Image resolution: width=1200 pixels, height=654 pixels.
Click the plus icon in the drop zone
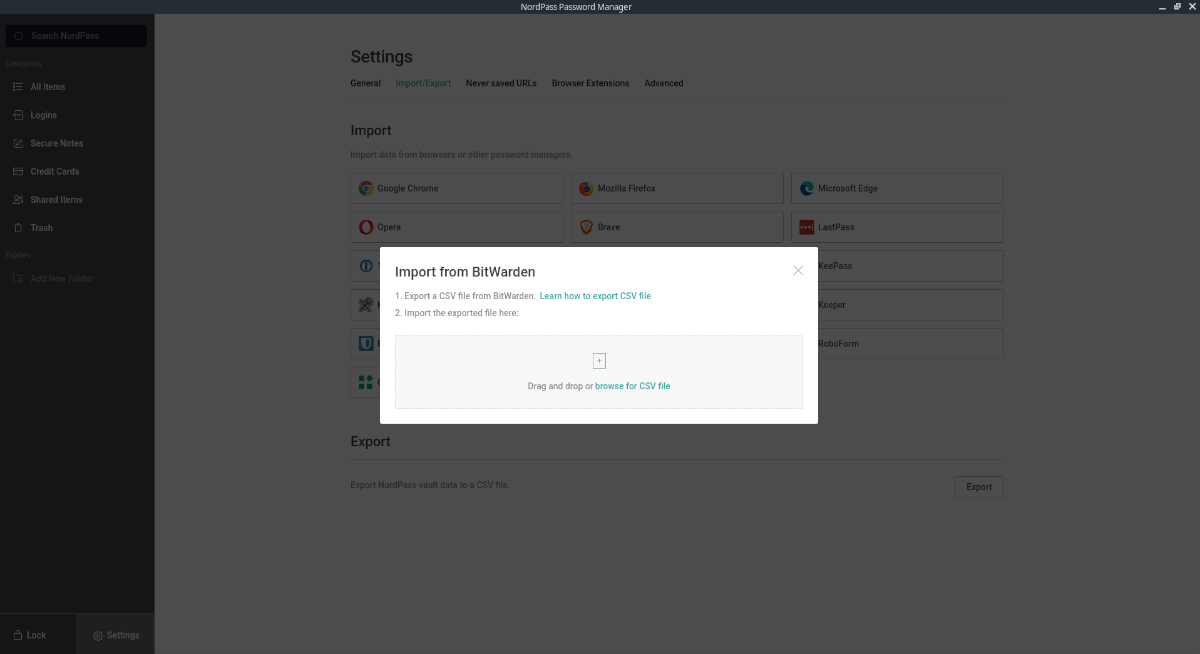(599, 360)
